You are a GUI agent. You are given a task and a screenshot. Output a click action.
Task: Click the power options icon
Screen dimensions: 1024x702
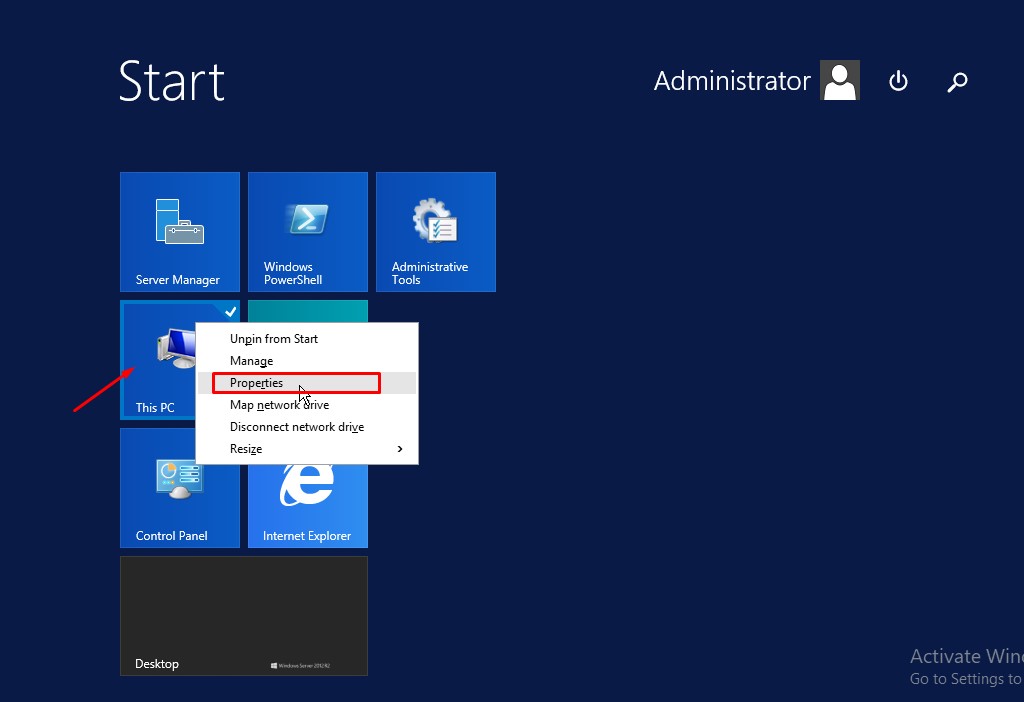pyautogui.click(x=899, y=81)
